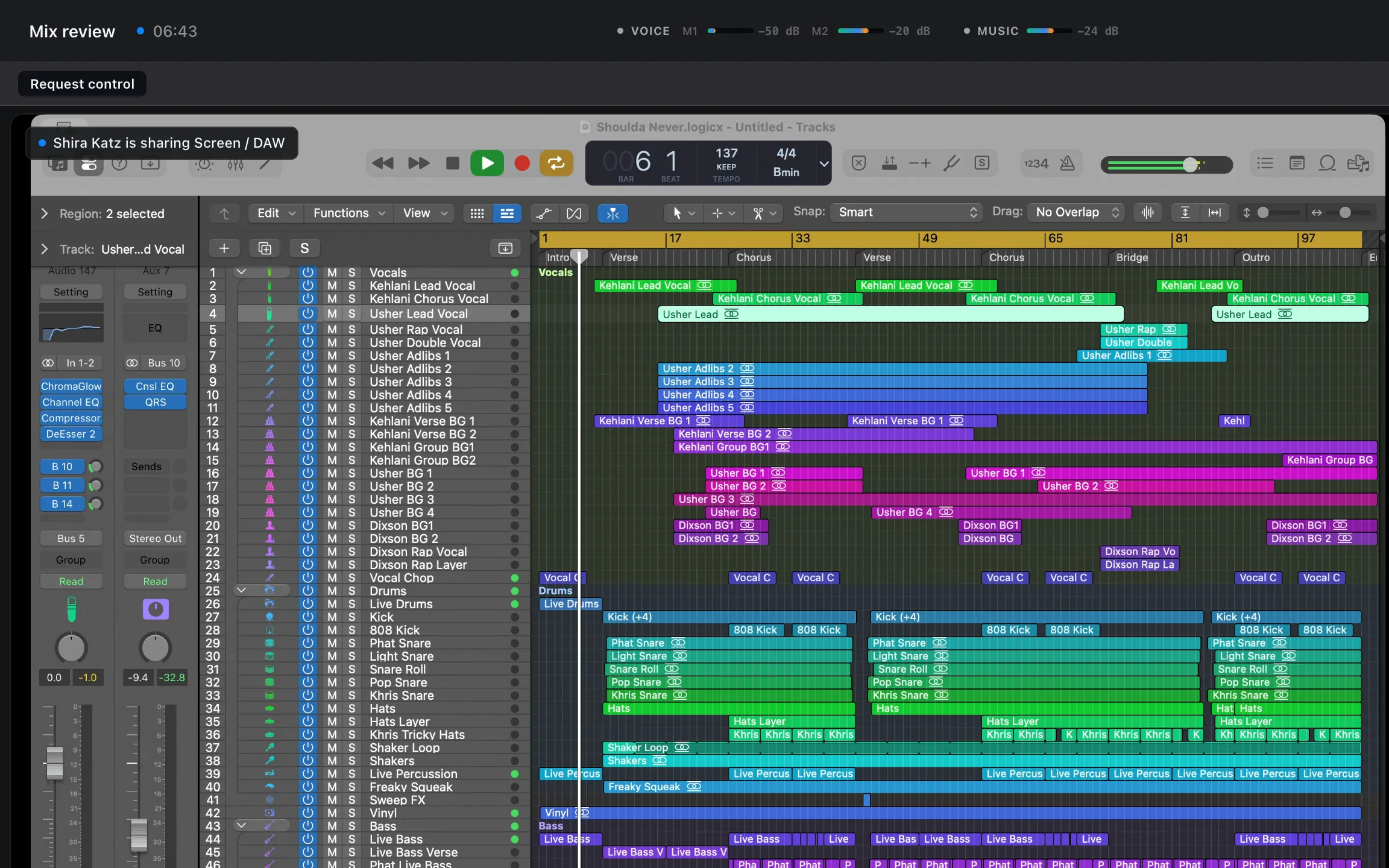This screenshot has width=1389, height=868.
Task: Toggle the Solo S icon in control bar
Action: (982, 163)
